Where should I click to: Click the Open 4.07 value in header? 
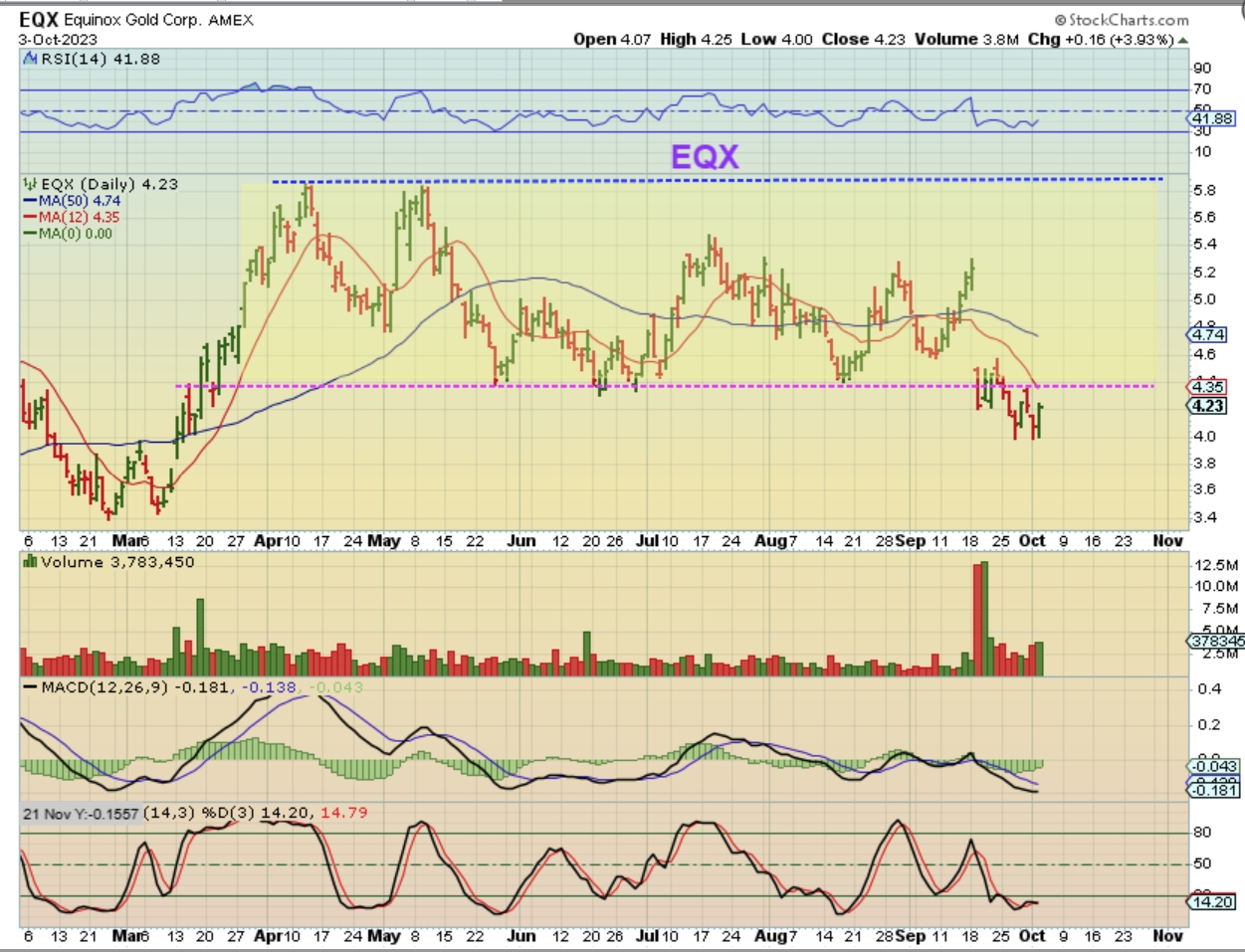click(613, 39)
